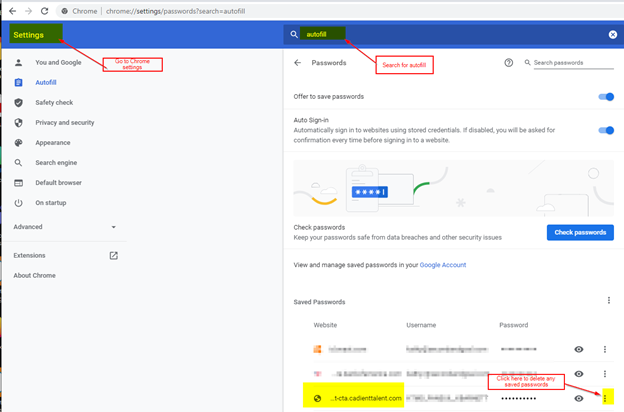
Task: Click the Passwords back arrow
Action: pyautogui.click(x=298, y=62)
